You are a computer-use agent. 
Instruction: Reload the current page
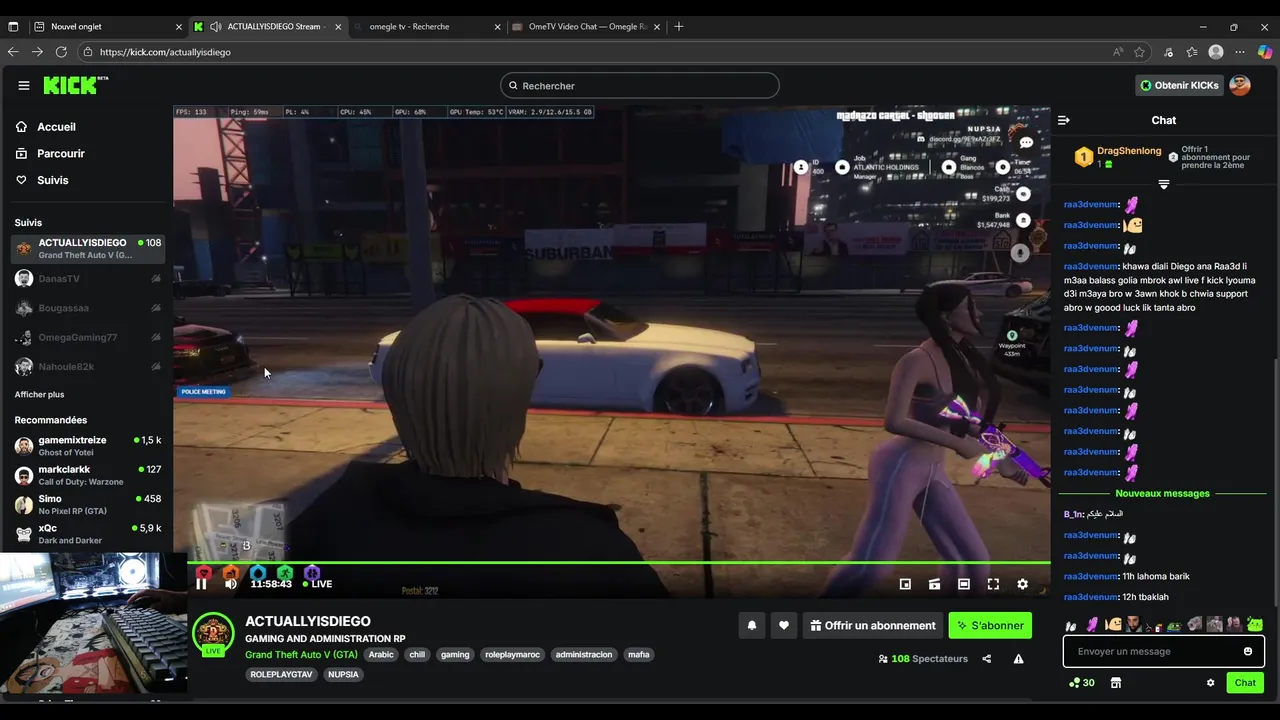61,52
